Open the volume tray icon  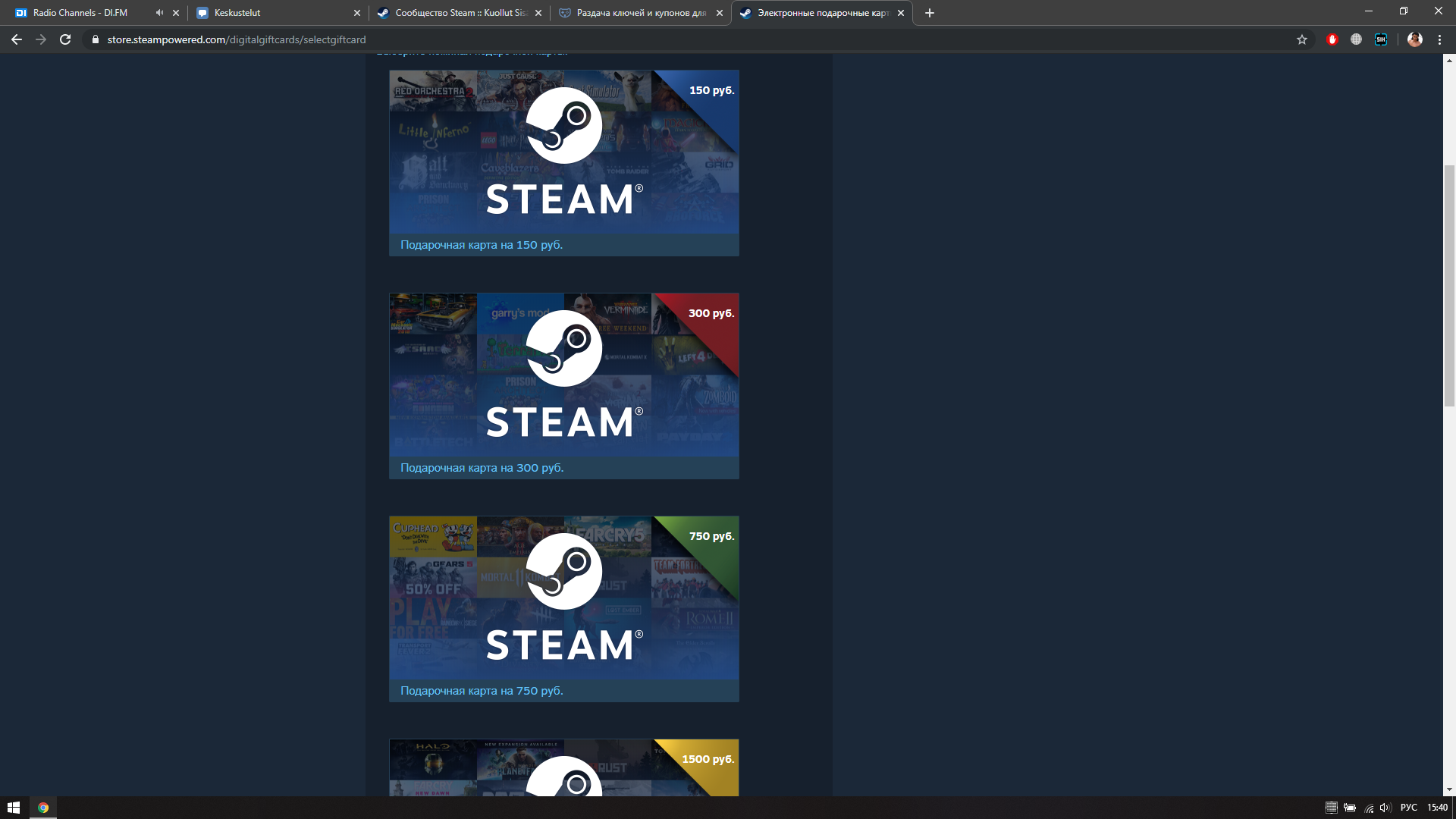(x=1385, y=808)
